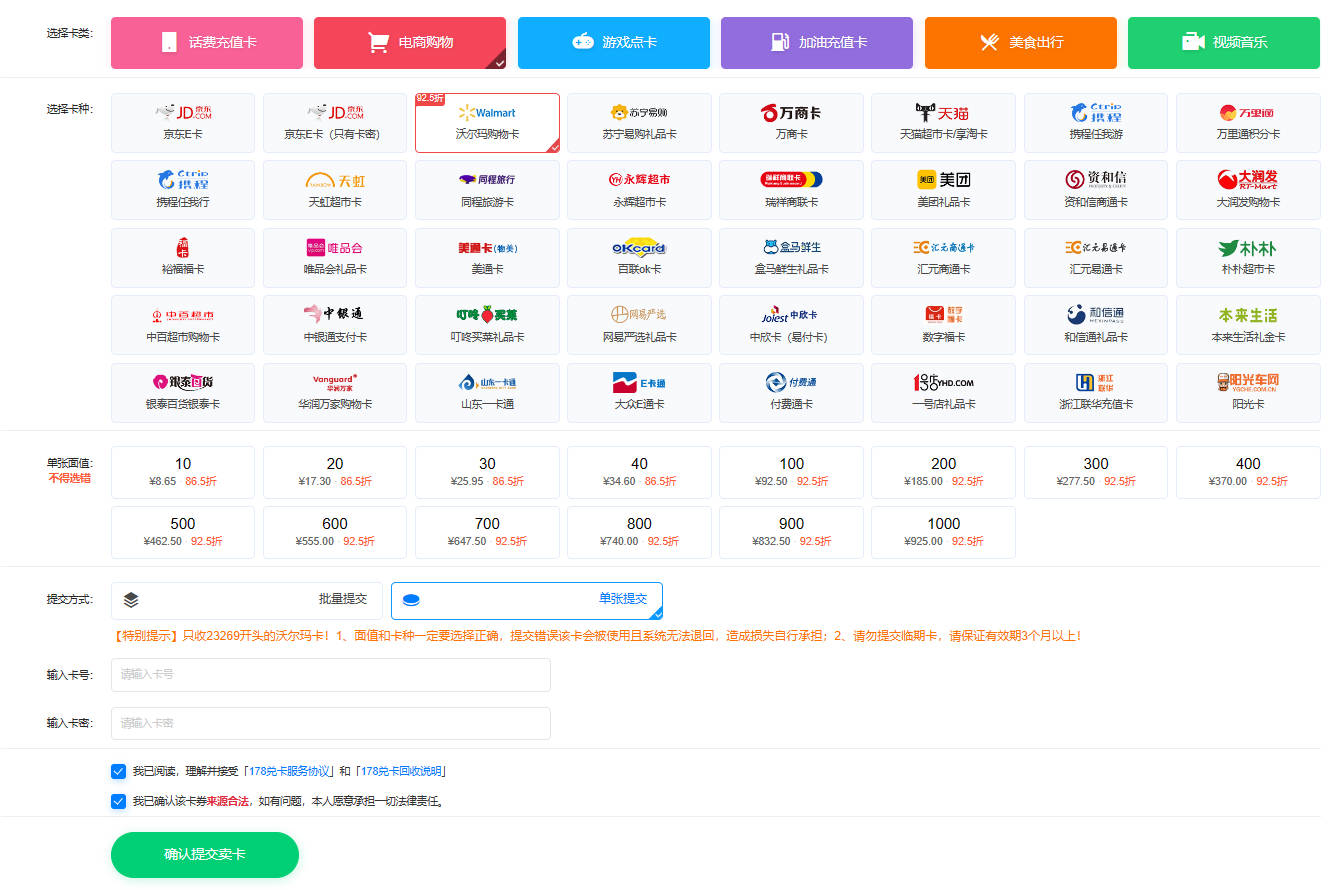Screen dimensions: 1332x890
Task: Select the 一号店礼品卡 card
Action: 944,393
